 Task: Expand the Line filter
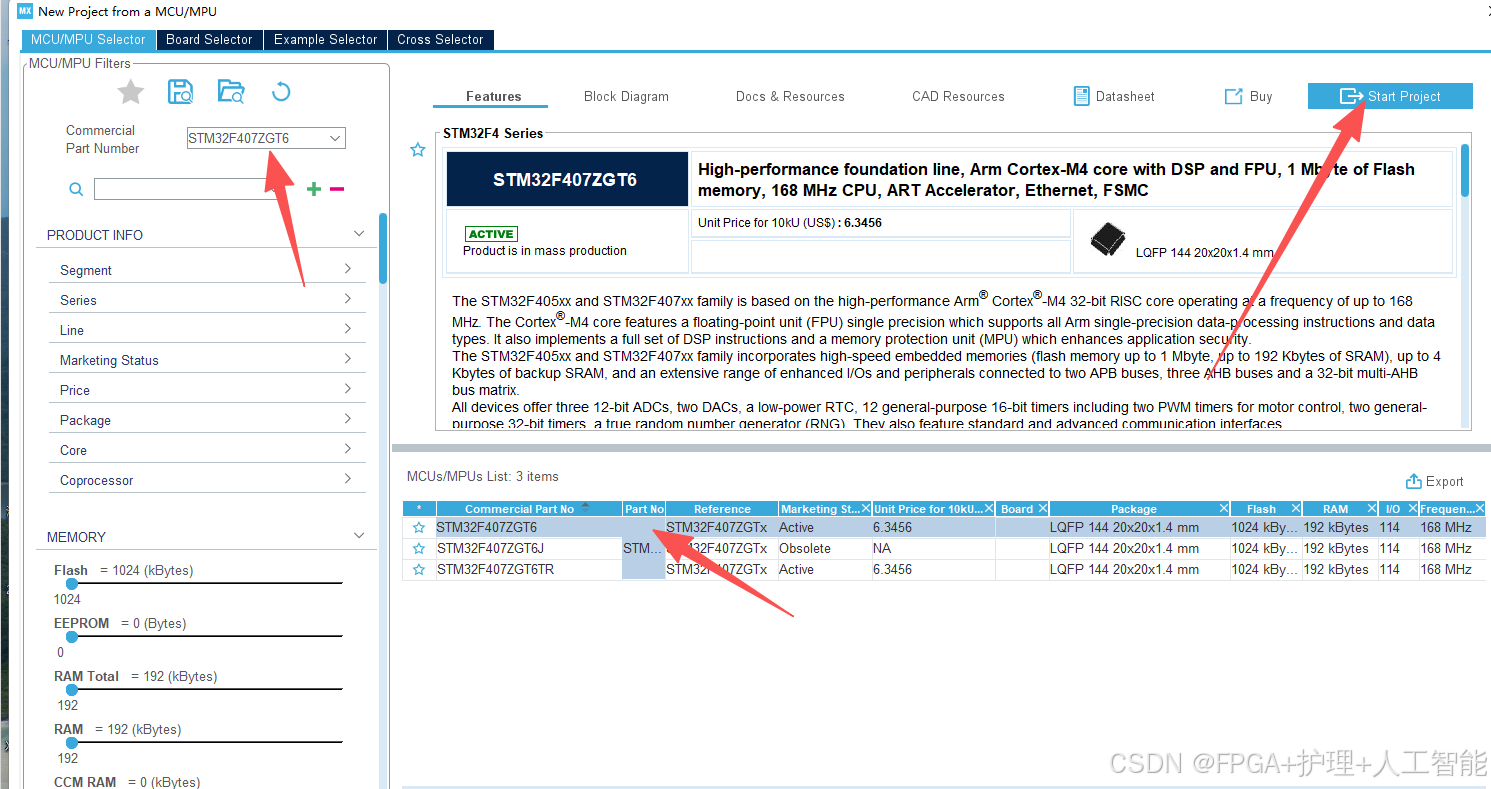[x=347, y=329]
